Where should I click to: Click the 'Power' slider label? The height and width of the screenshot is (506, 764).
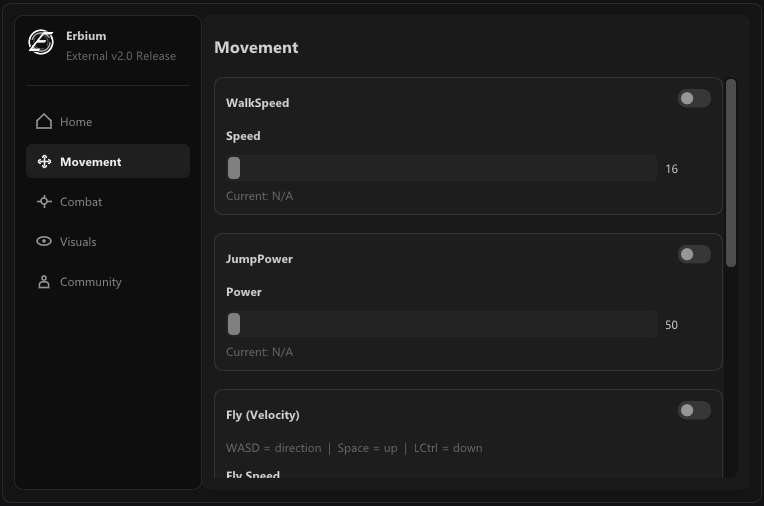click(x=244, y=292)
